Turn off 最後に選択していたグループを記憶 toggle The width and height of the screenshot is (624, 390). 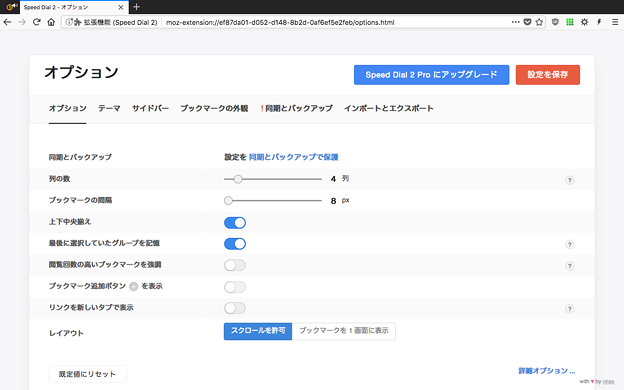(x=235, y=244)
